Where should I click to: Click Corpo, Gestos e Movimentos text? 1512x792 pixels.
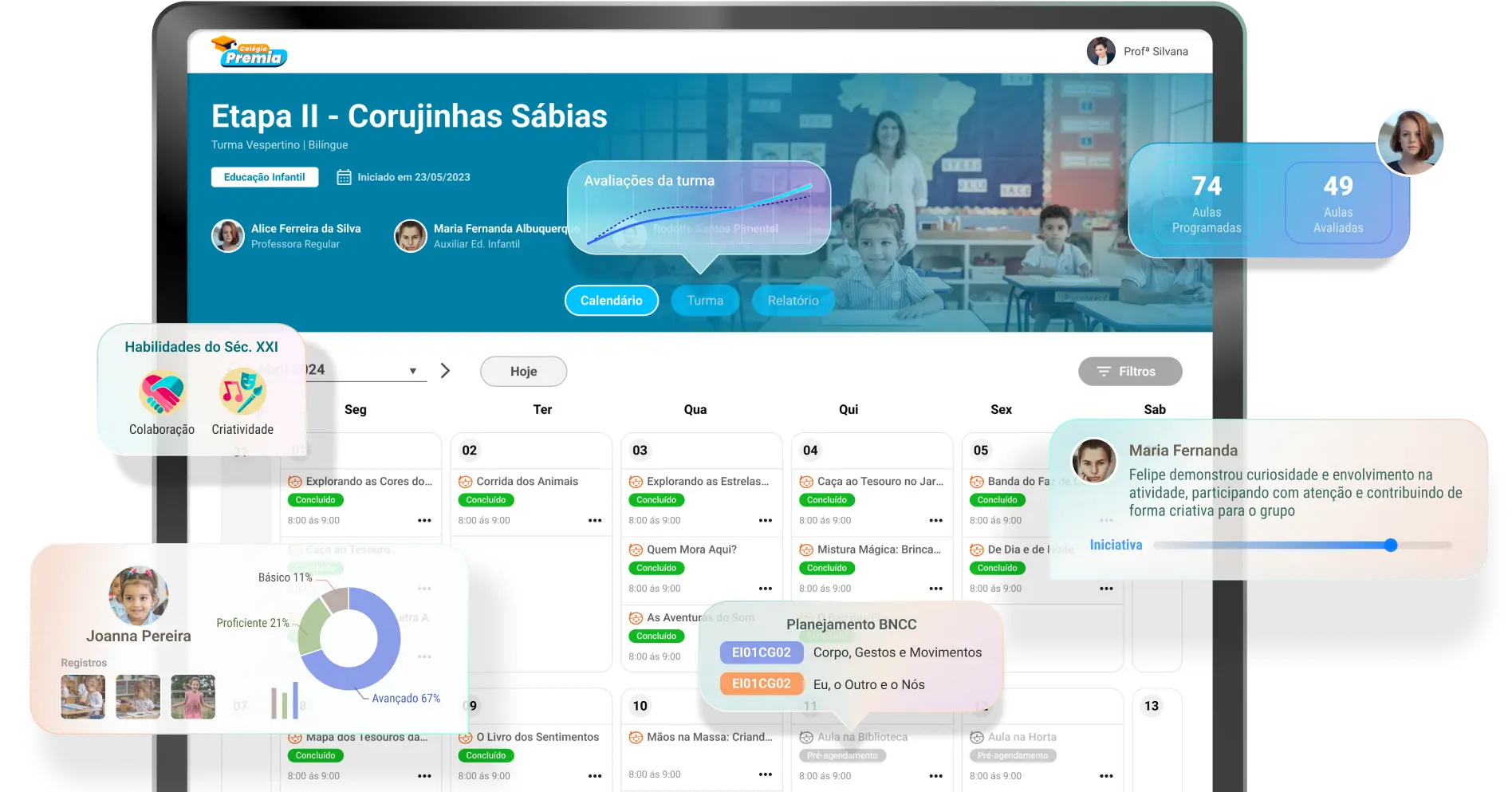(x=897, y=652)
